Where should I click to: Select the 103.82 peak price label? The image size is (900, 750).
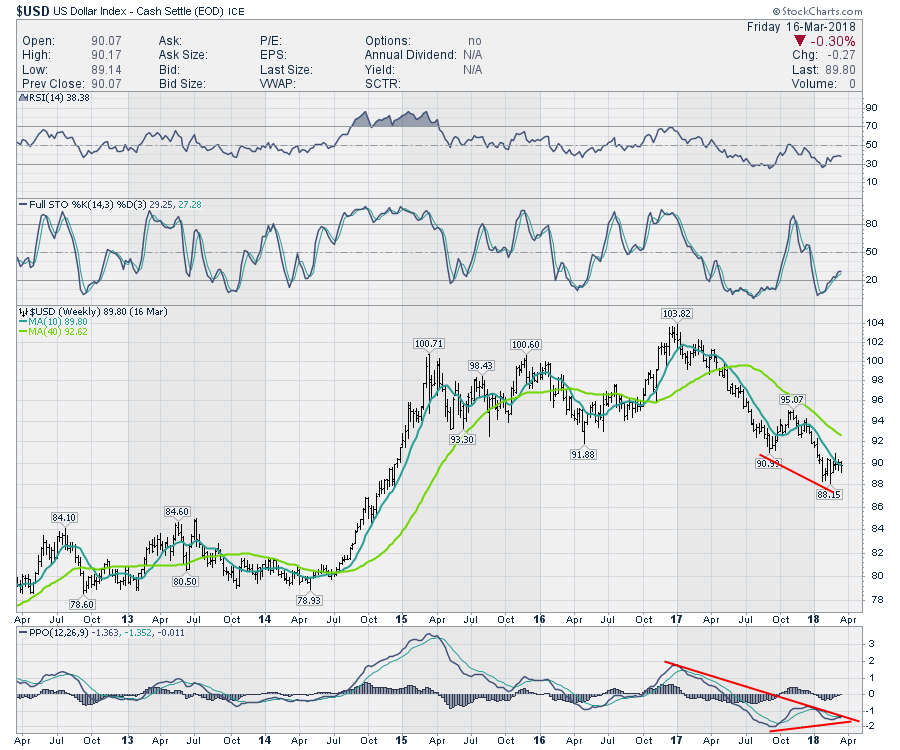[x=677, y=314]
